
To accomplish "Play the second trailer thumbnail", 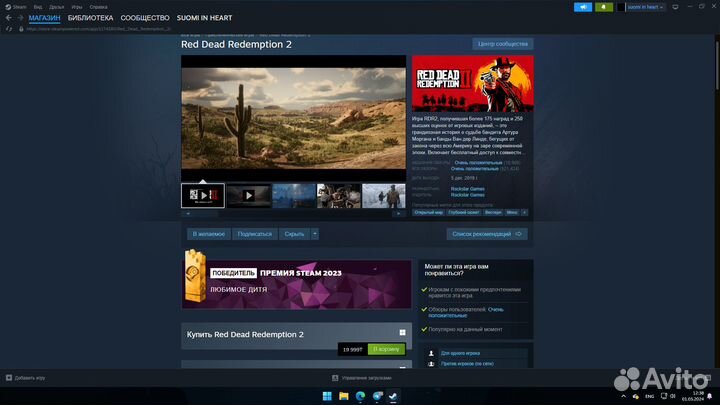I will [x=248, y=196].
